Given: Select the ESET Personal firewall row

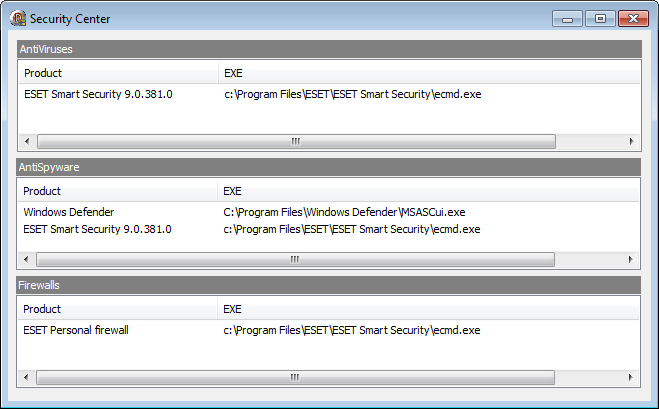Looking at the screenshot, I should point(329,330).
